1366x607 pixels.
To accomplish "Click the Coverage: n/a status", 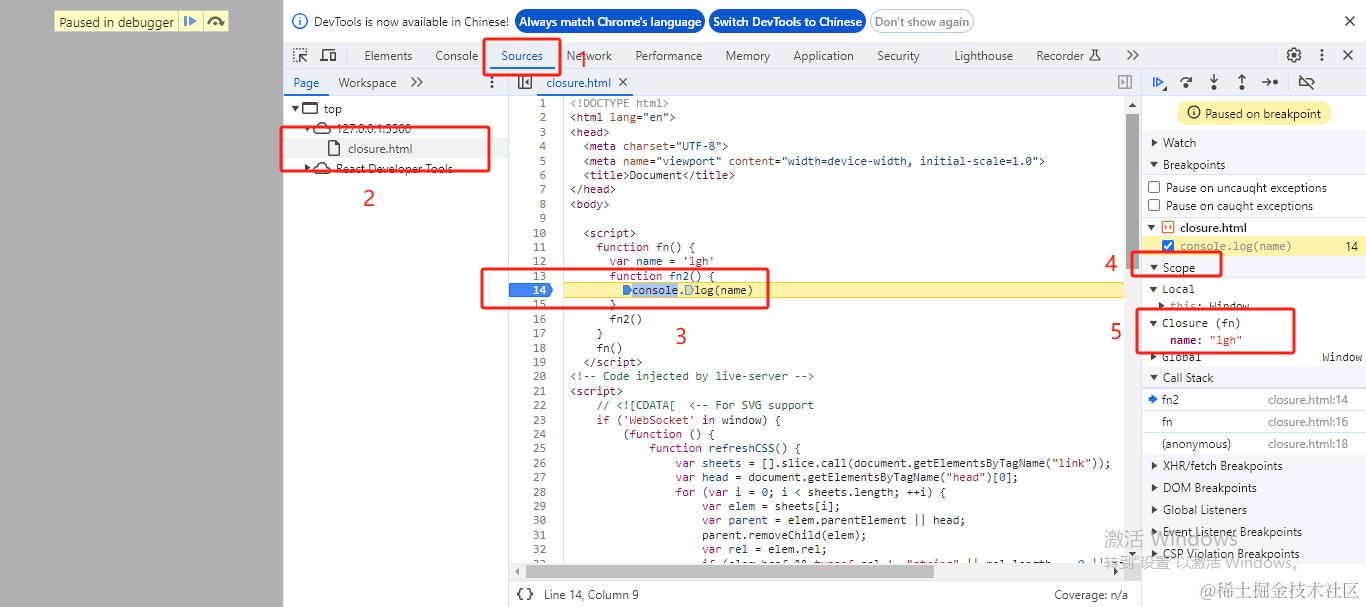I will pyautogui.click(x=1090, y=595).
